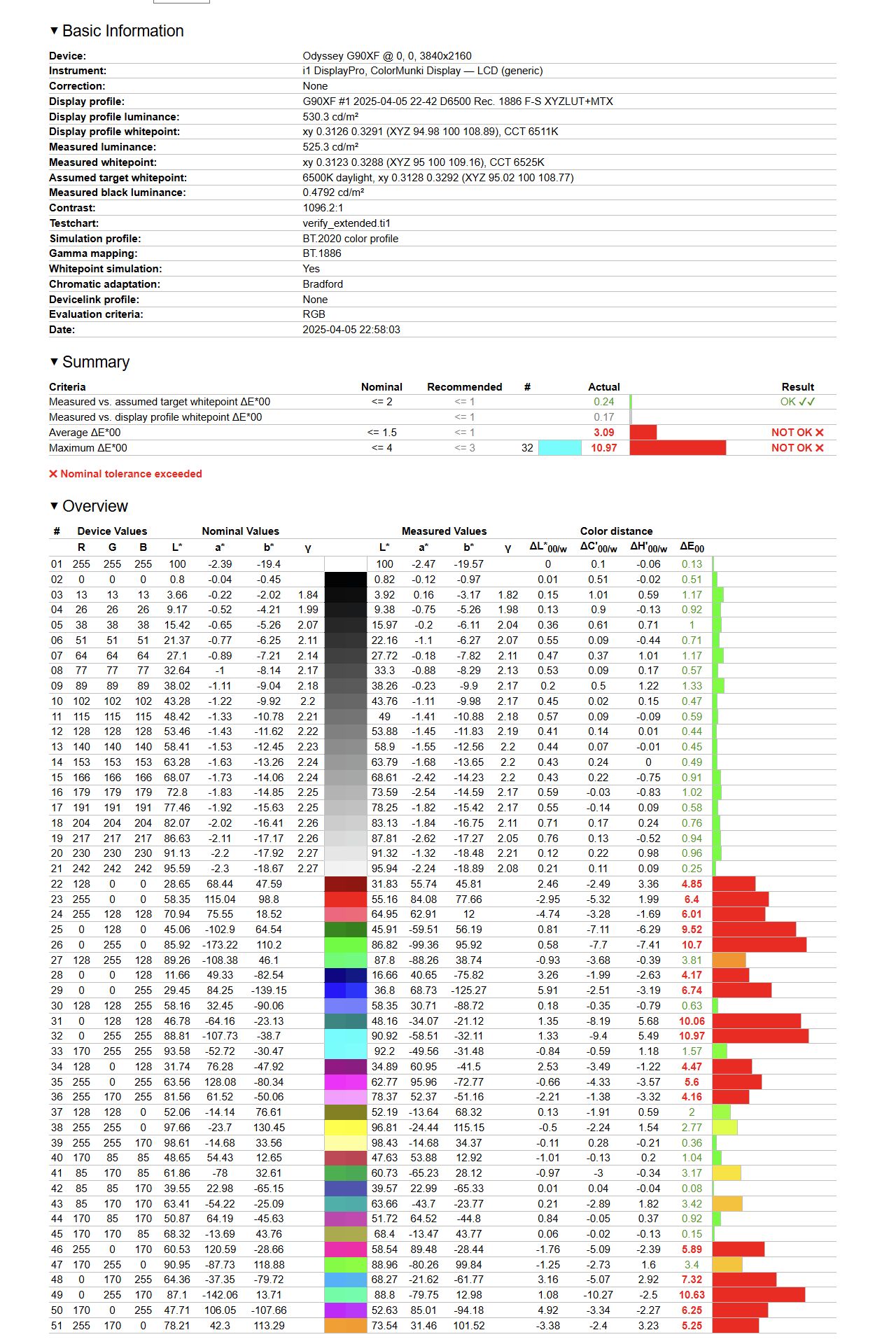Click the 'Evaluation criteria:' label
Viewport: 896px width, 1344px height.
point(96,314)
